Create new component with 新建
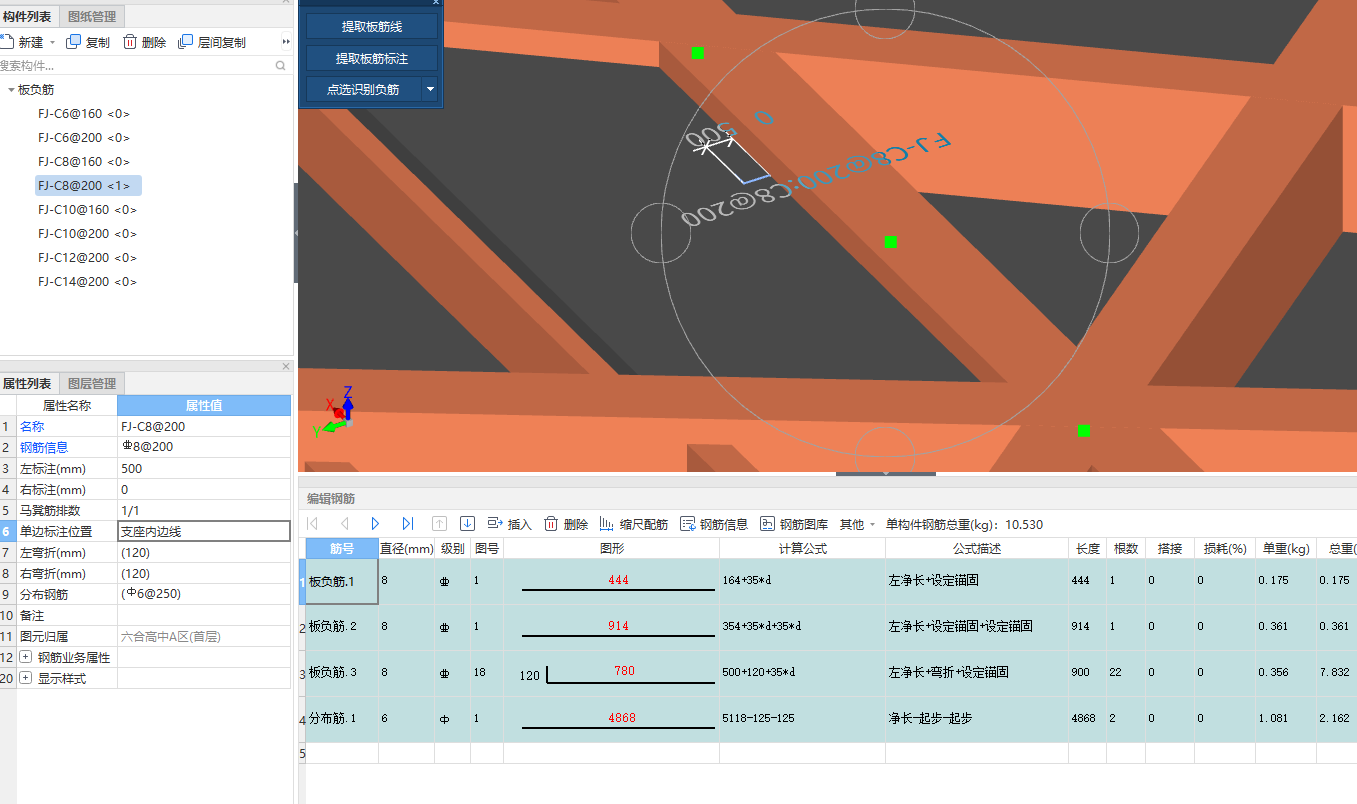 (x=22, y=42)
